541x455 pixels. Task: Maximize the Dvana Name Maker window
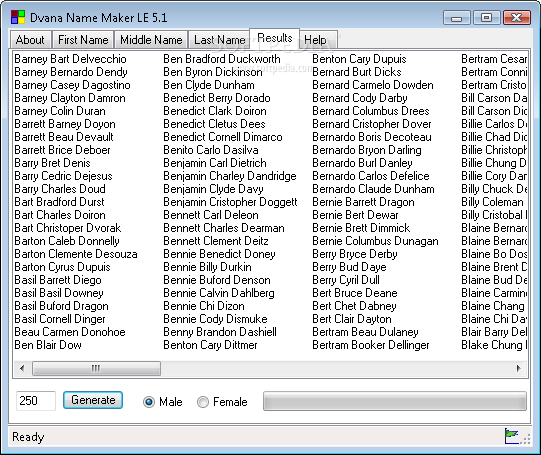[x=486, y=18]
